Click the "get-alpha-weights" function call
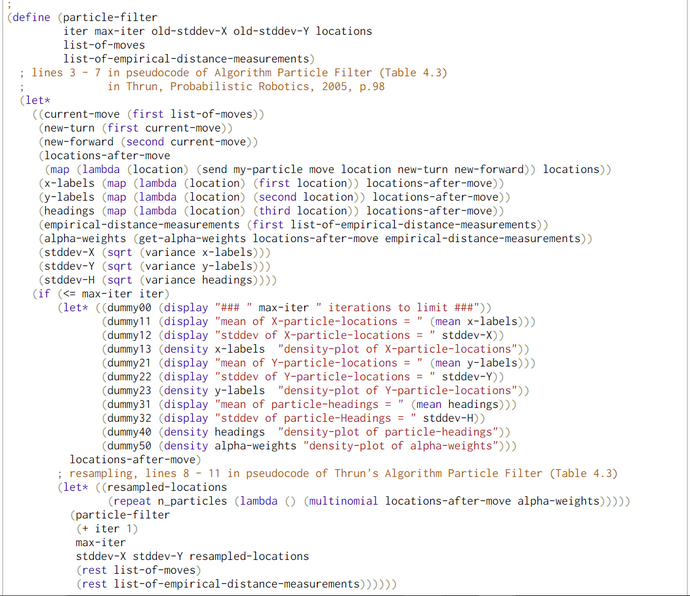Image resolution: width=690 pixels, height=596 pixels. pyautogui.click(x=192, y=239)
